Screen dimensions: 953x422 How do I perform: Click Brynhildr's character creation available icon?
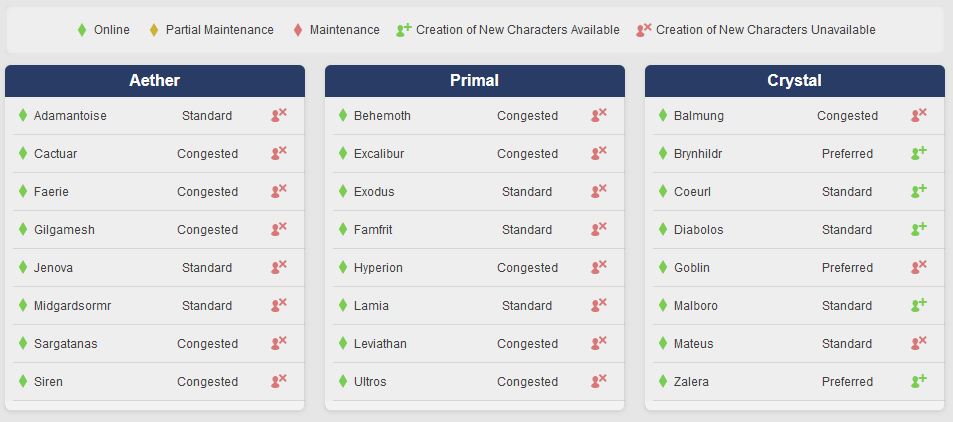click(918, 154)
